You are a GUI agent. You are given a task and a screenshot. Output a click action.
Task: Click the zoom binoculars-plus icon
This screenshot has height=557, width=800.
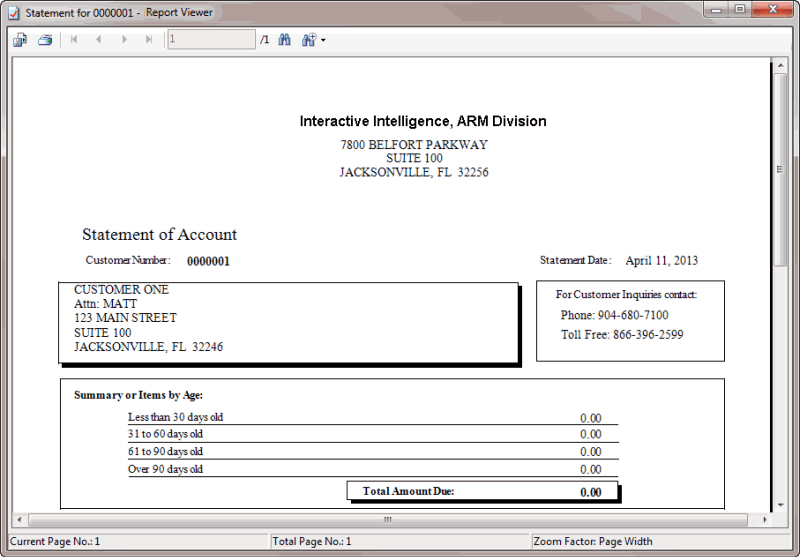tap(308, 40)
